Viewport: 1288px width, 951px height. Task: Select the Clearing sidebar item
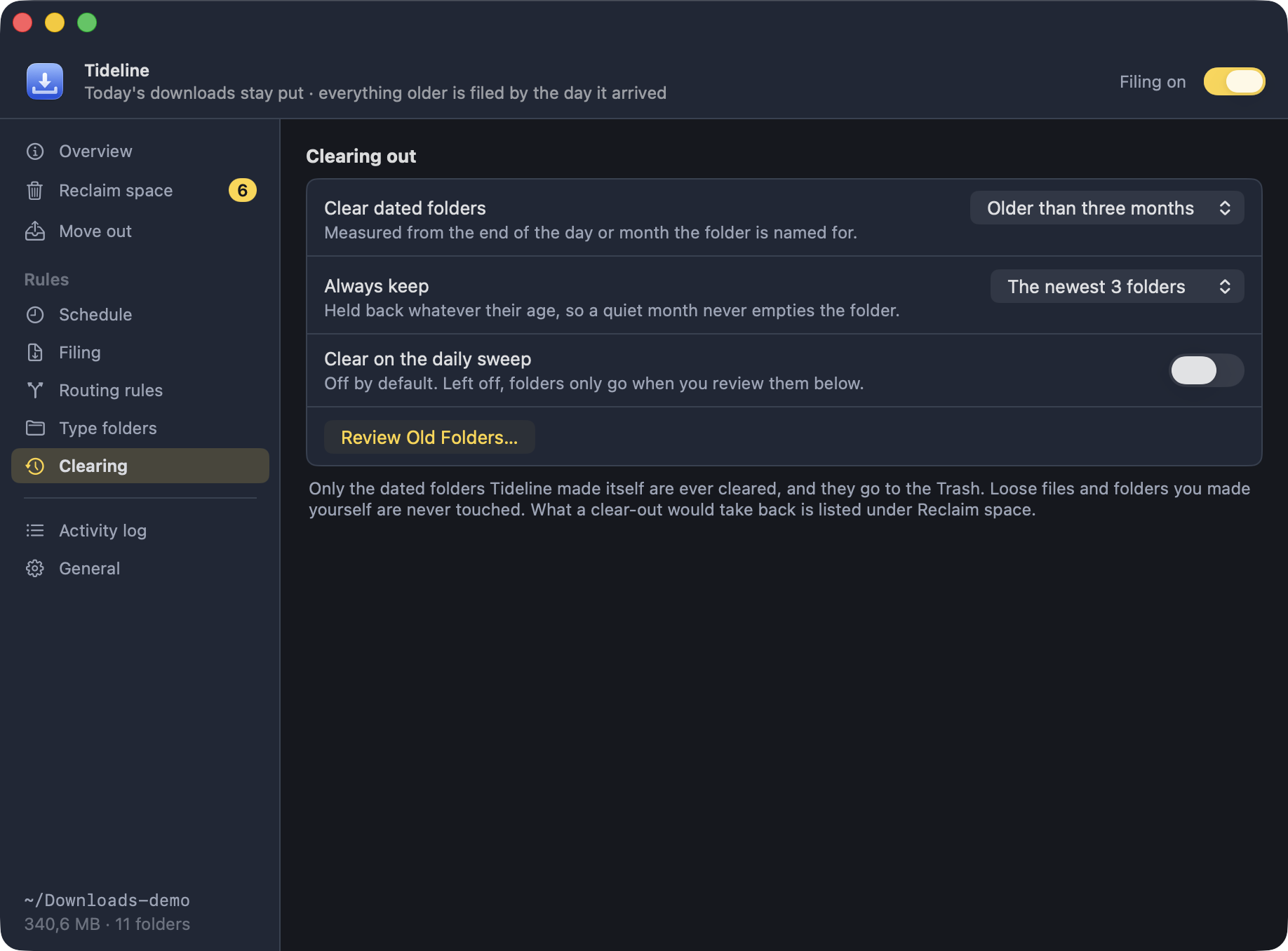(140, 466)
